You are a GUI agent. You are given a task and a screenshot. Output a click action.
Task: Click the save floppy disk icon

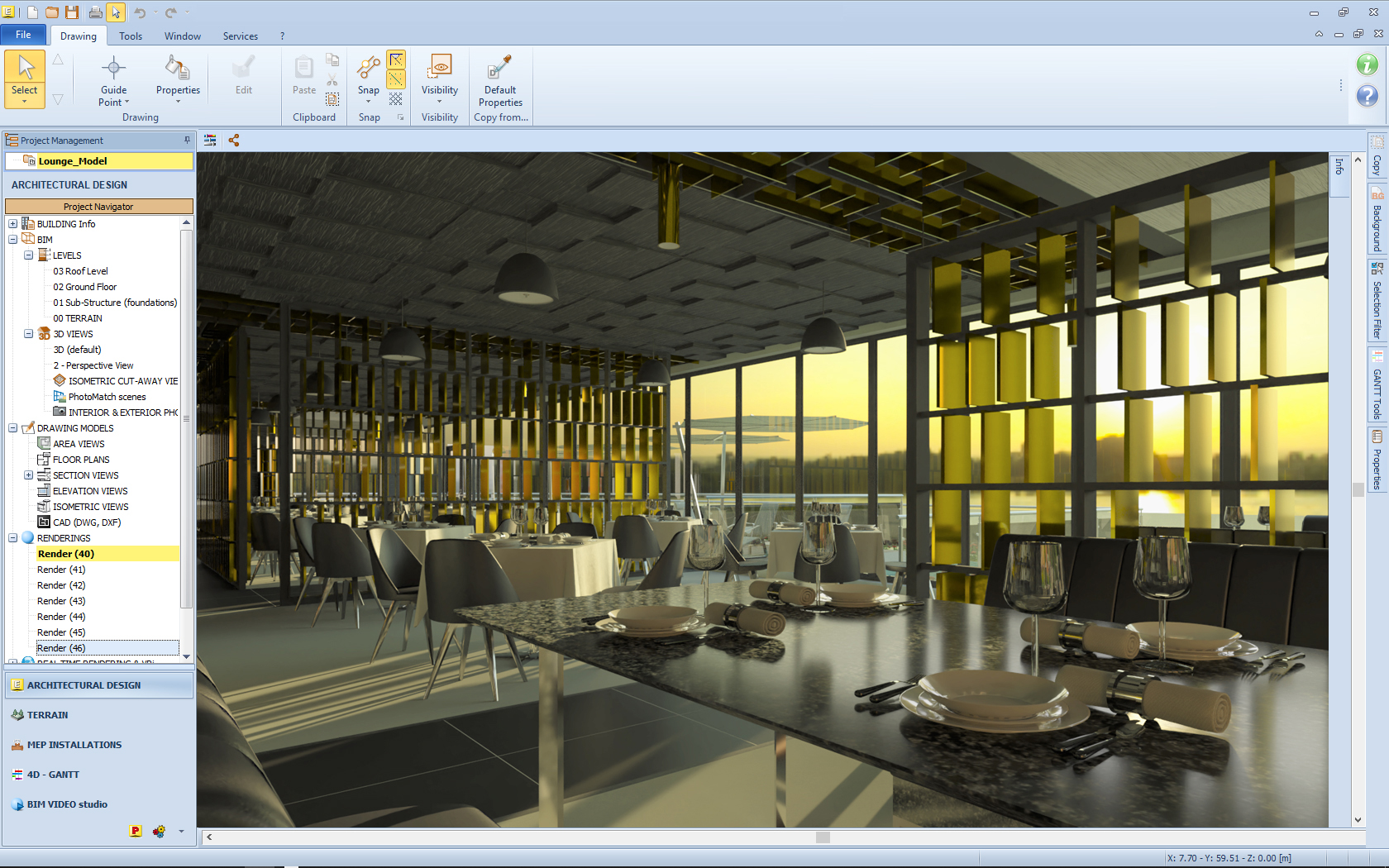[72, 12]
